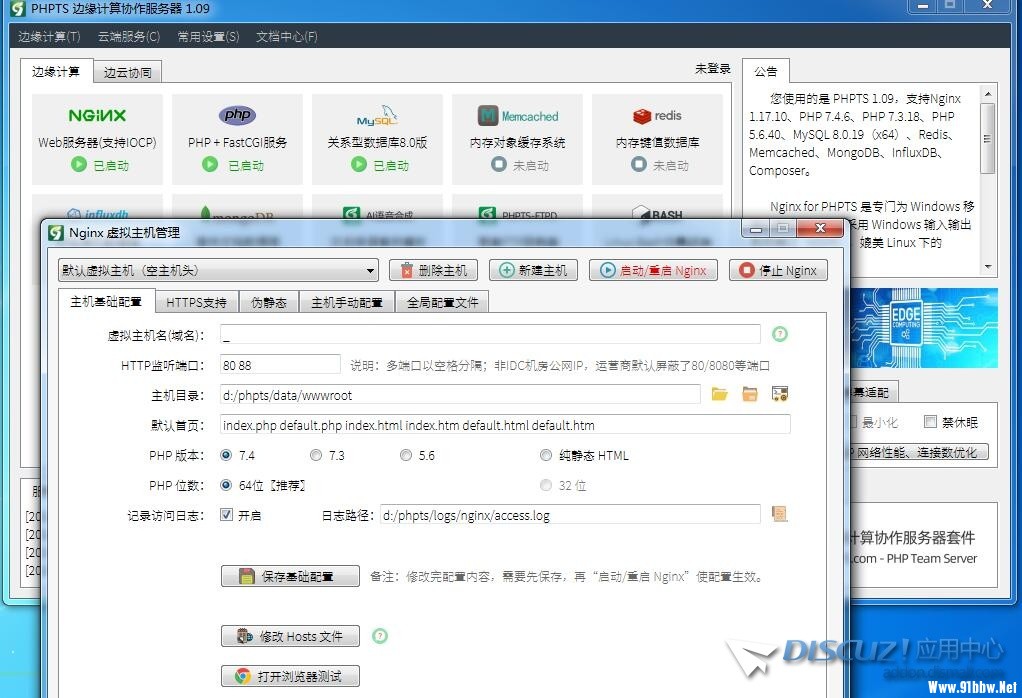Click help icon beside virtual host name
This screenshot has width=1022, height=698.
780,334
